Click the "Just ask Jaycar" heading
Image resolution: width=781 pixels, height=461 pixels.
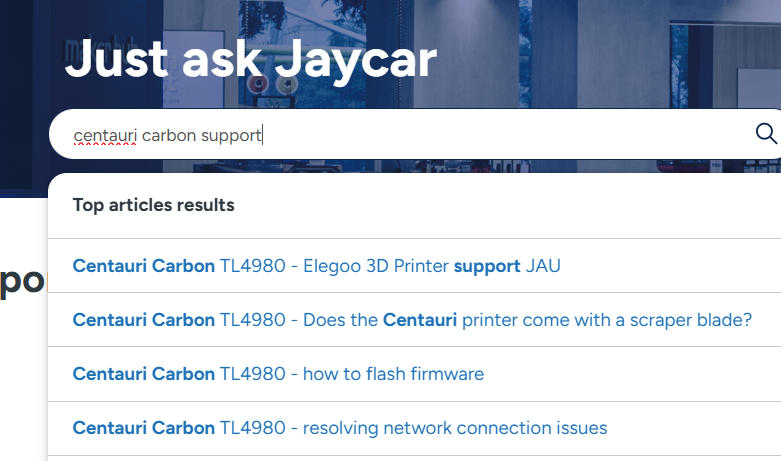pyautogui.click(x=250, y=60)
